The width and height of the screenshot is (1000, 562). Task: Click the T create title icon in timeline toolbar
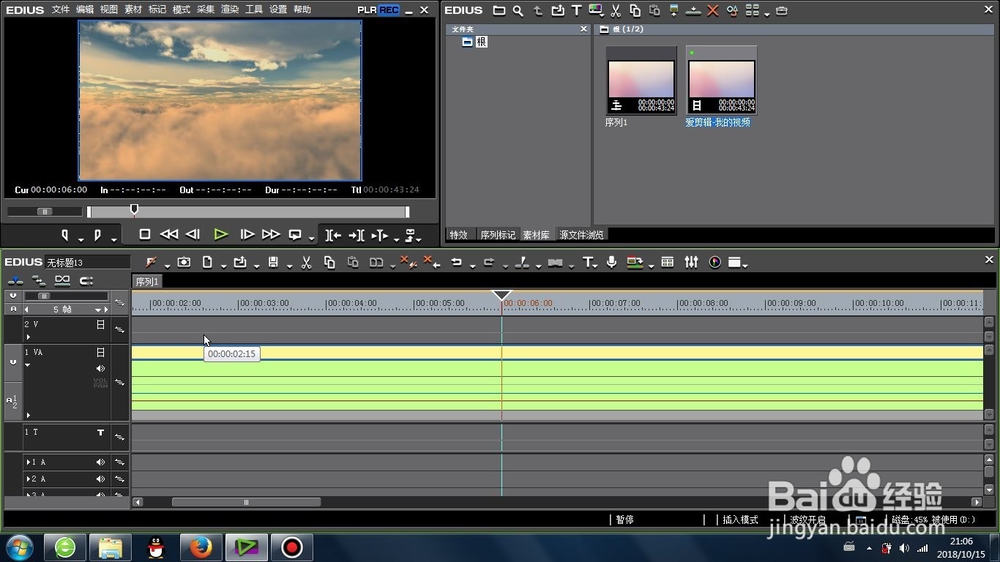587,262
